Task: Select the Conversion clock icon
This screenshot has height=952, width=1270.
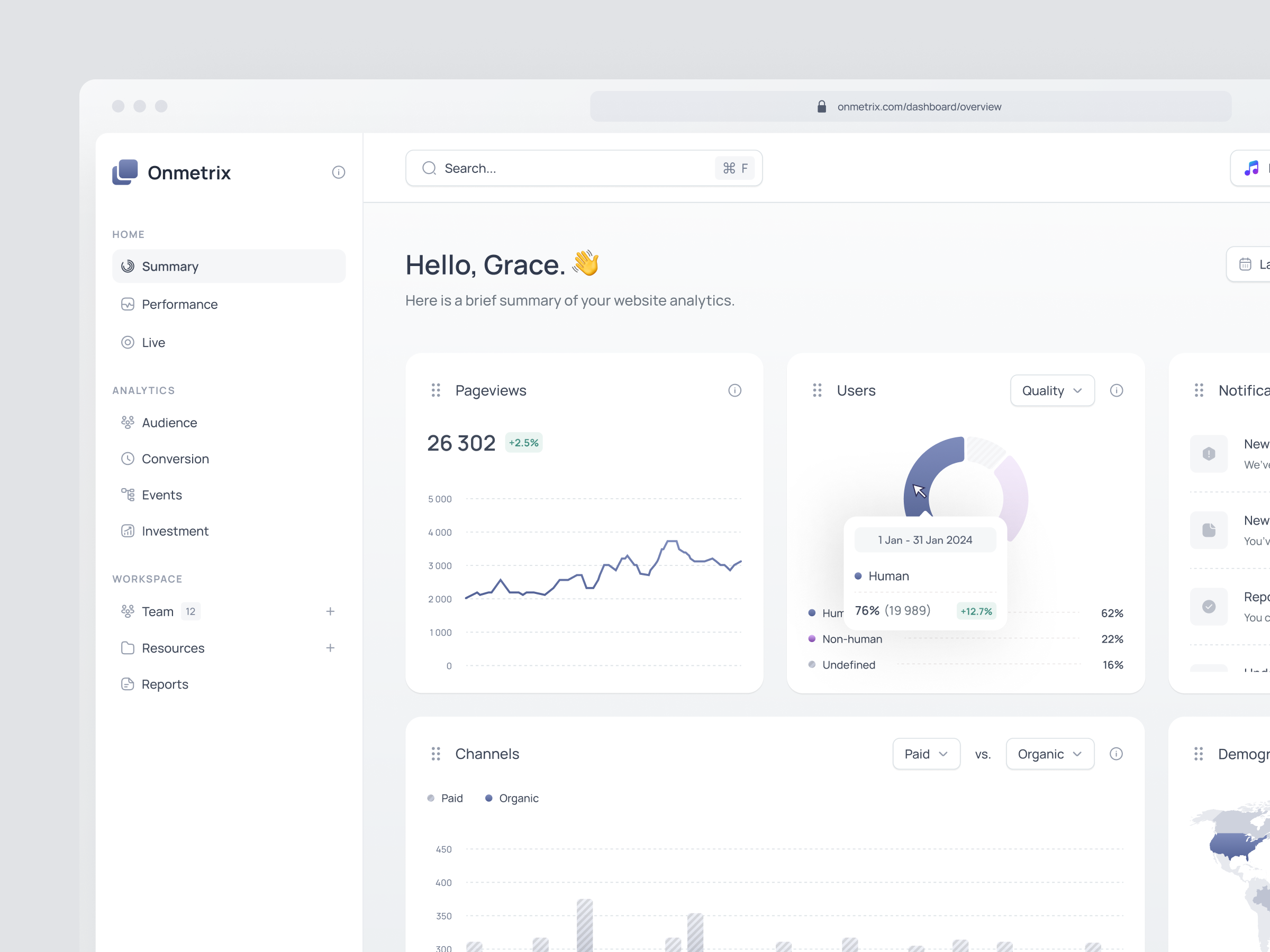Action: pyautogui.click(x=128, y=459)
